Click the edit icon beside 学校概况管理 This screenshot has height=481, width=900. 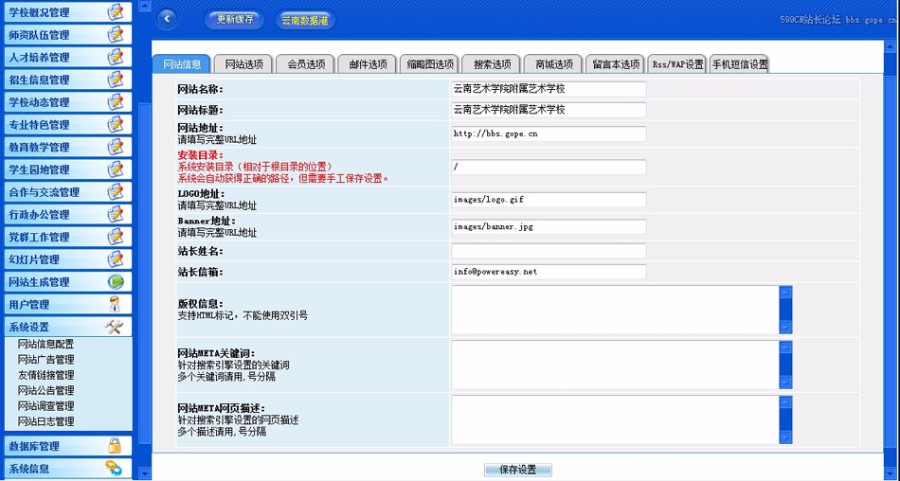click(115, 12)
